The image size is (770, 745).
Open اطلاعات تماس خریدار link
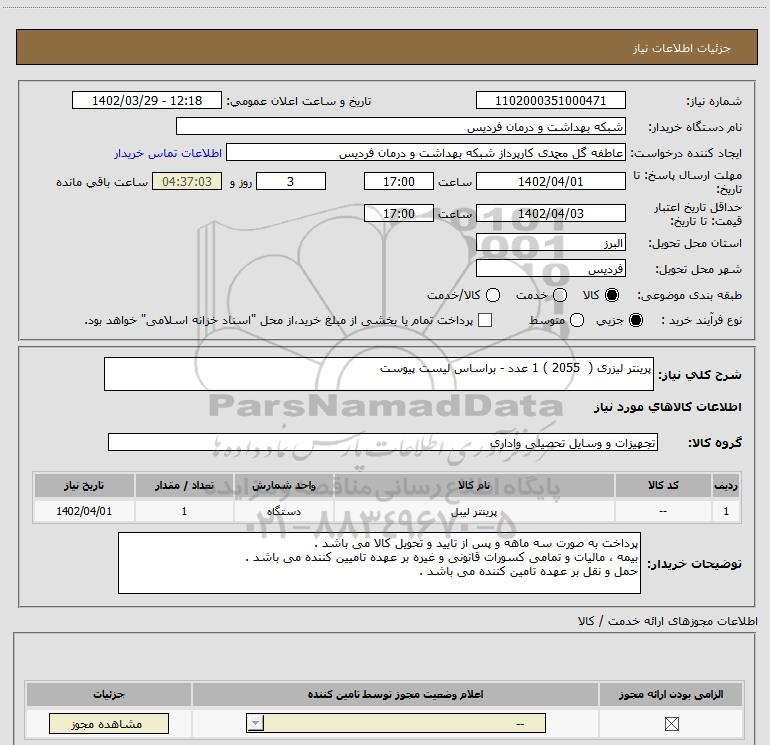pos(168,153)
